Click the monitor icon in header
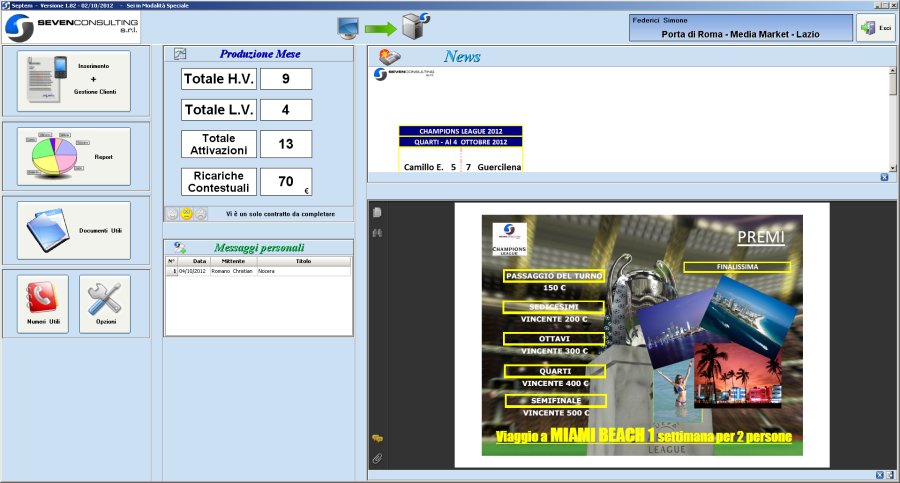The width and height of the screenshot is (900, 483). coord(348,27)
